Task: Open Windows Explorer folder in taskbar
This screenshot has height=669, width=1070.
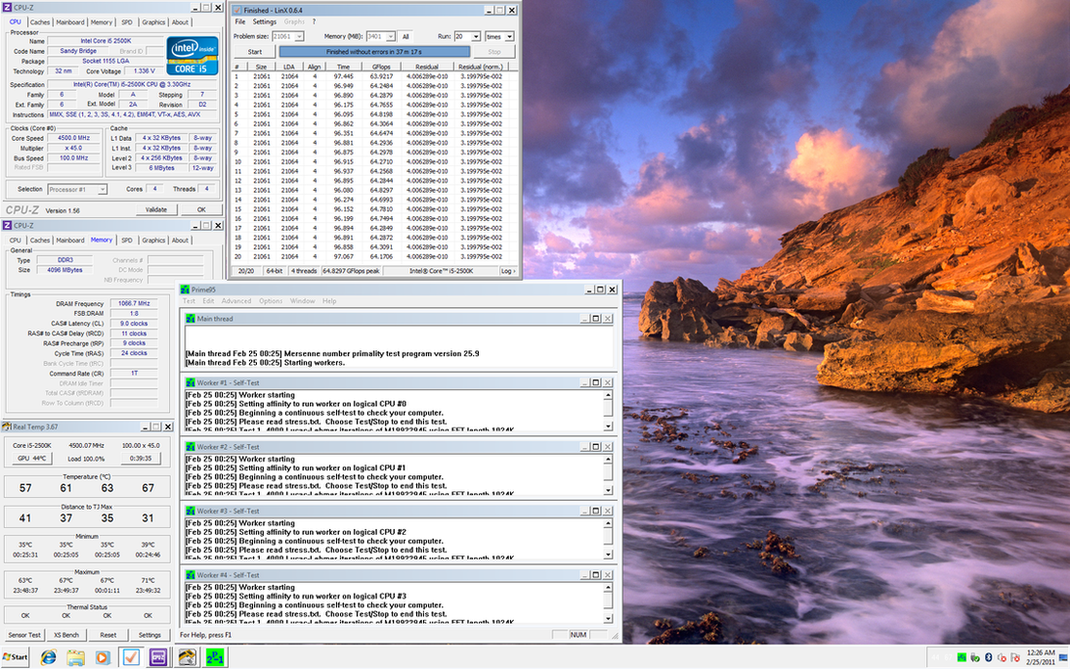Action: pos(75,657)
